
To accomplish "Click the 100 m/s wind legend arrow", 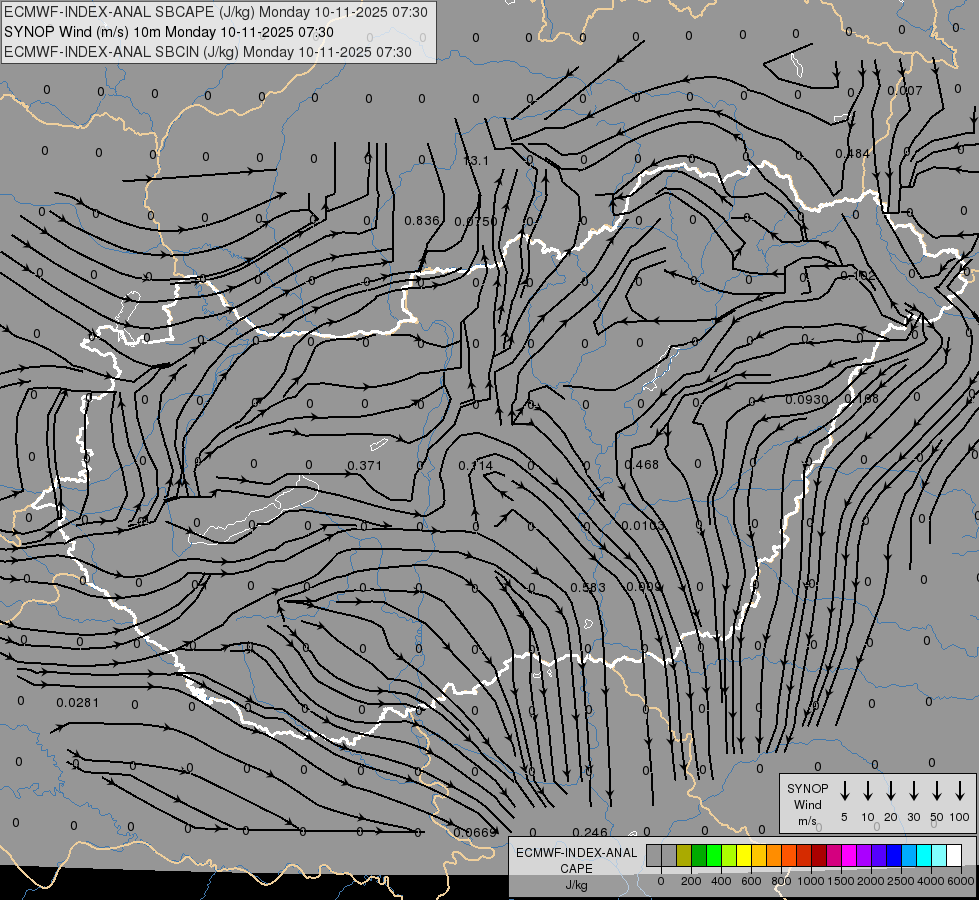I will 960,790.
